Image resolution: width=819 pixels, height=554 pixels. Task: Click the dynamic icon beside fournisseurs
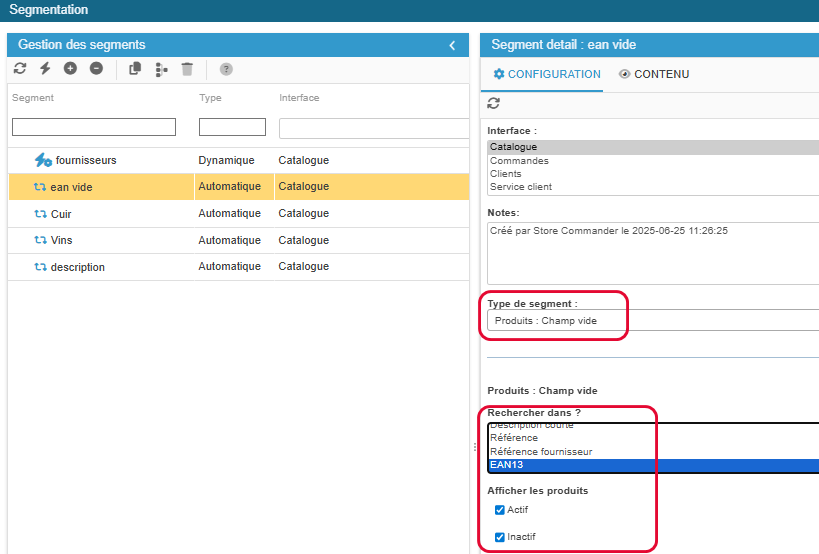click(x=43, y=160)
